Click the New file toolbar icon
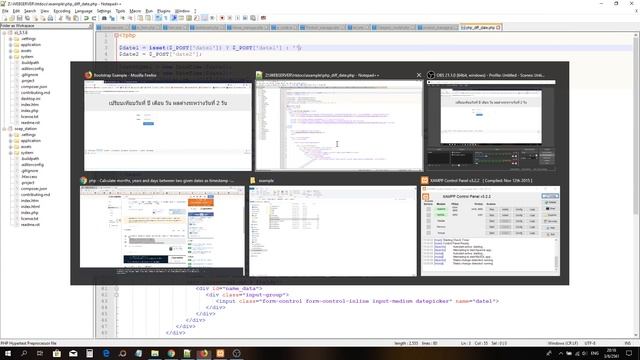 [x=4, y=18]
